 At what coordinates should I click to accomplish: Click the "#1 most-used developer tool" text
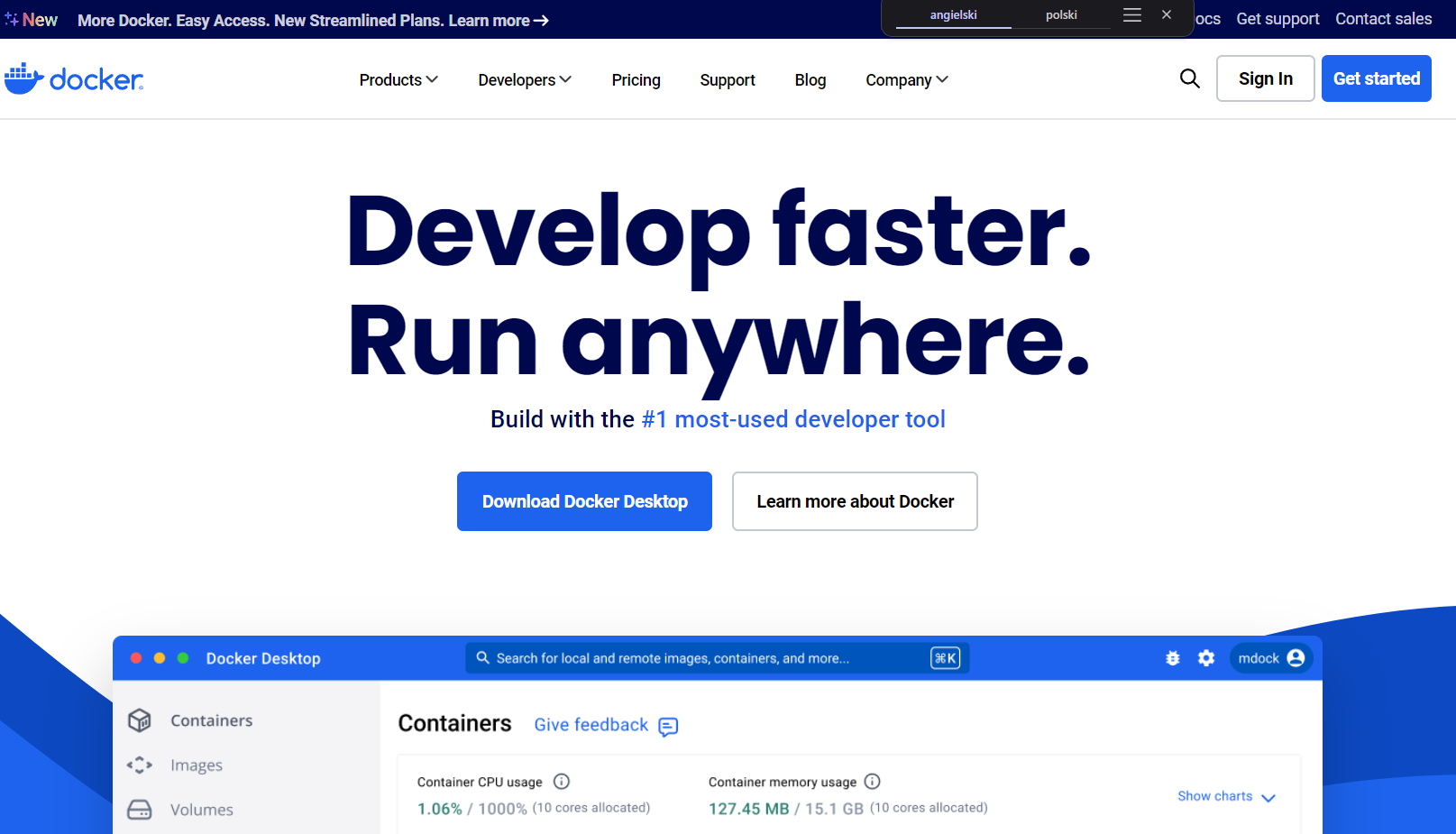[x=793, y=419]
